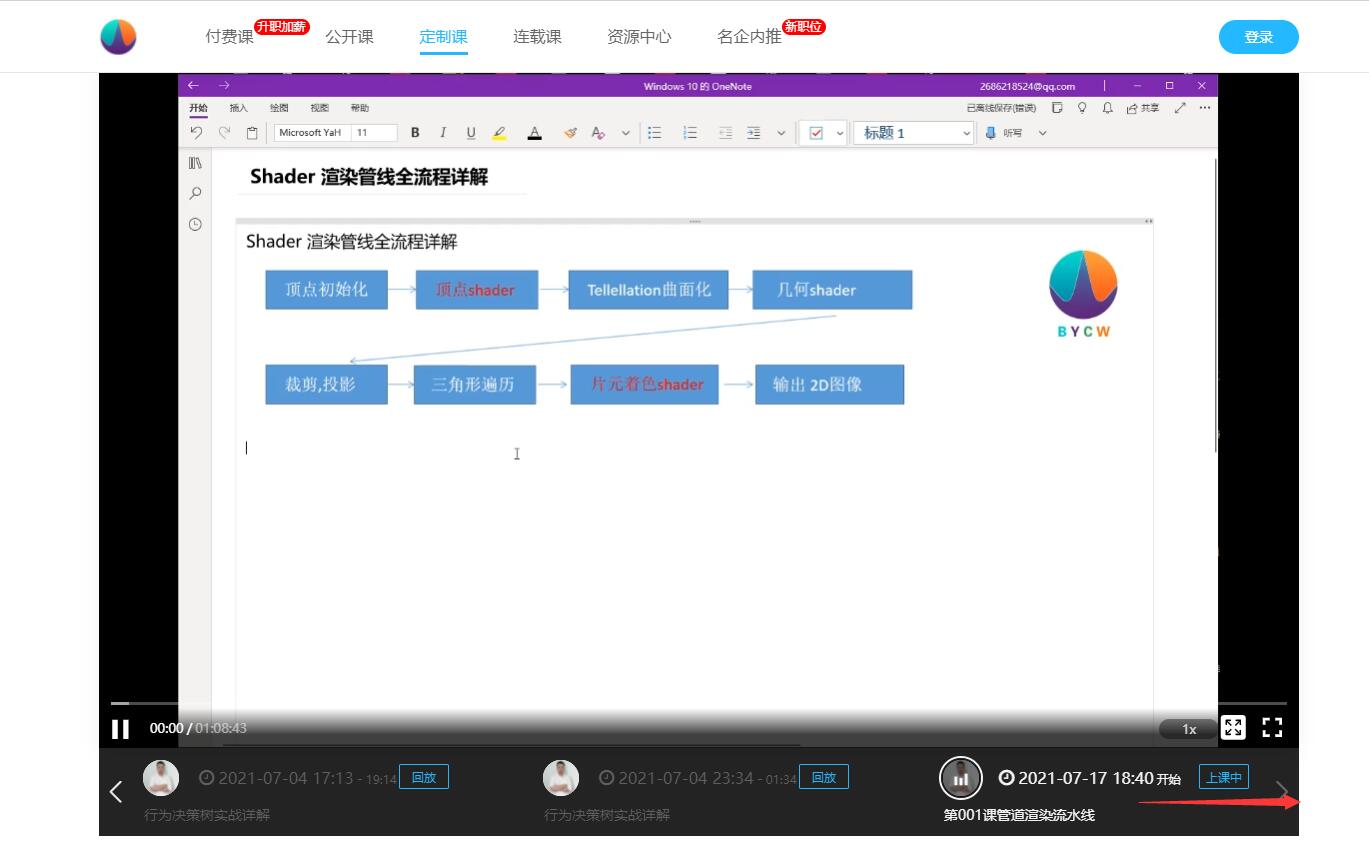This screenshot has width=1369, height=843.
Task: Open the OneNote notebook navigation pane
Action: pyautogui.click(x=195, y=163)
